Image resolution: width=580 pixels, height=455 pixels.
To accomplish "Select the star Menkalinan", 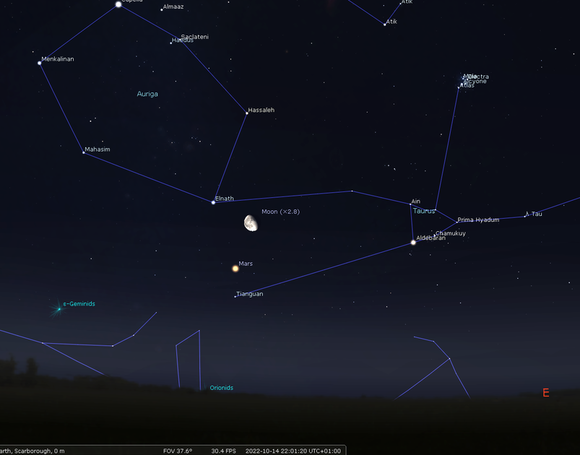I will click(40, 63).
